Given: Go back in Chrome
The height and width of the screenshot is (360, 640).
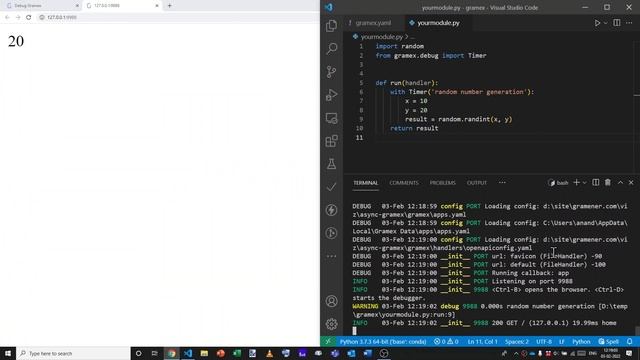Looking at the screenshot, I should [7, 17].
